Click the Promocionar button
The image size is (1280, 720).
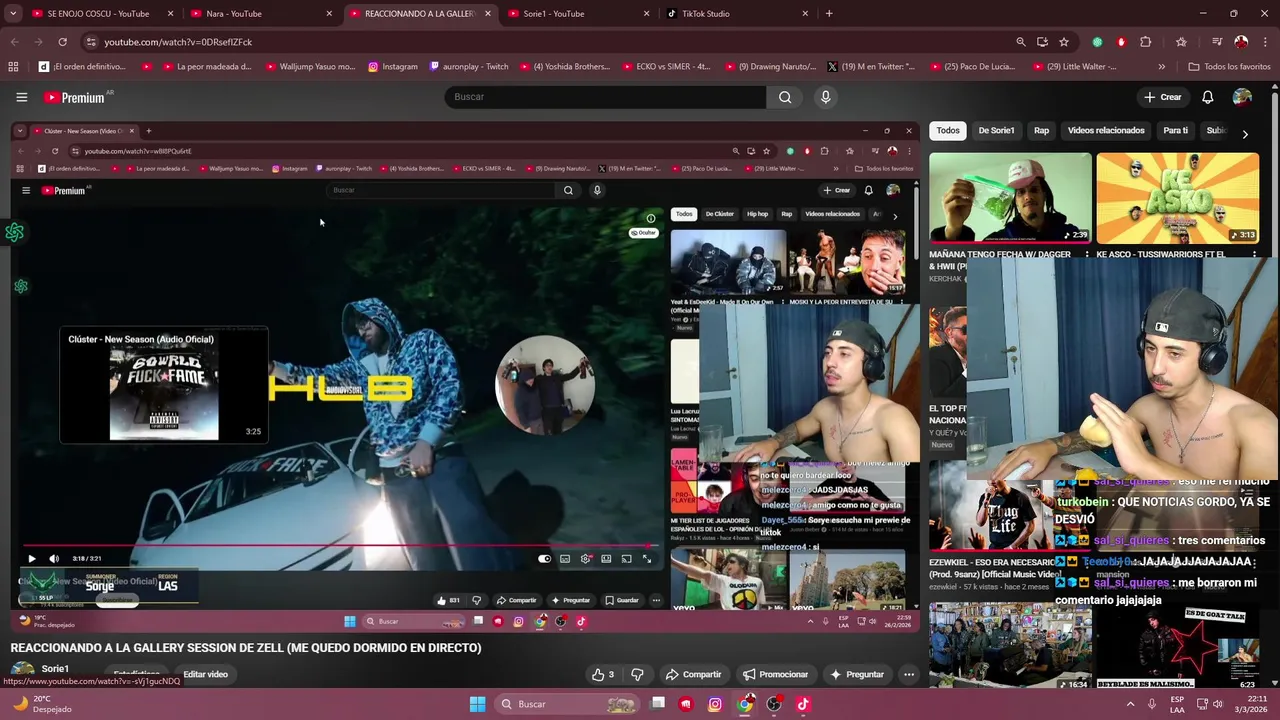tap(775, 674)
